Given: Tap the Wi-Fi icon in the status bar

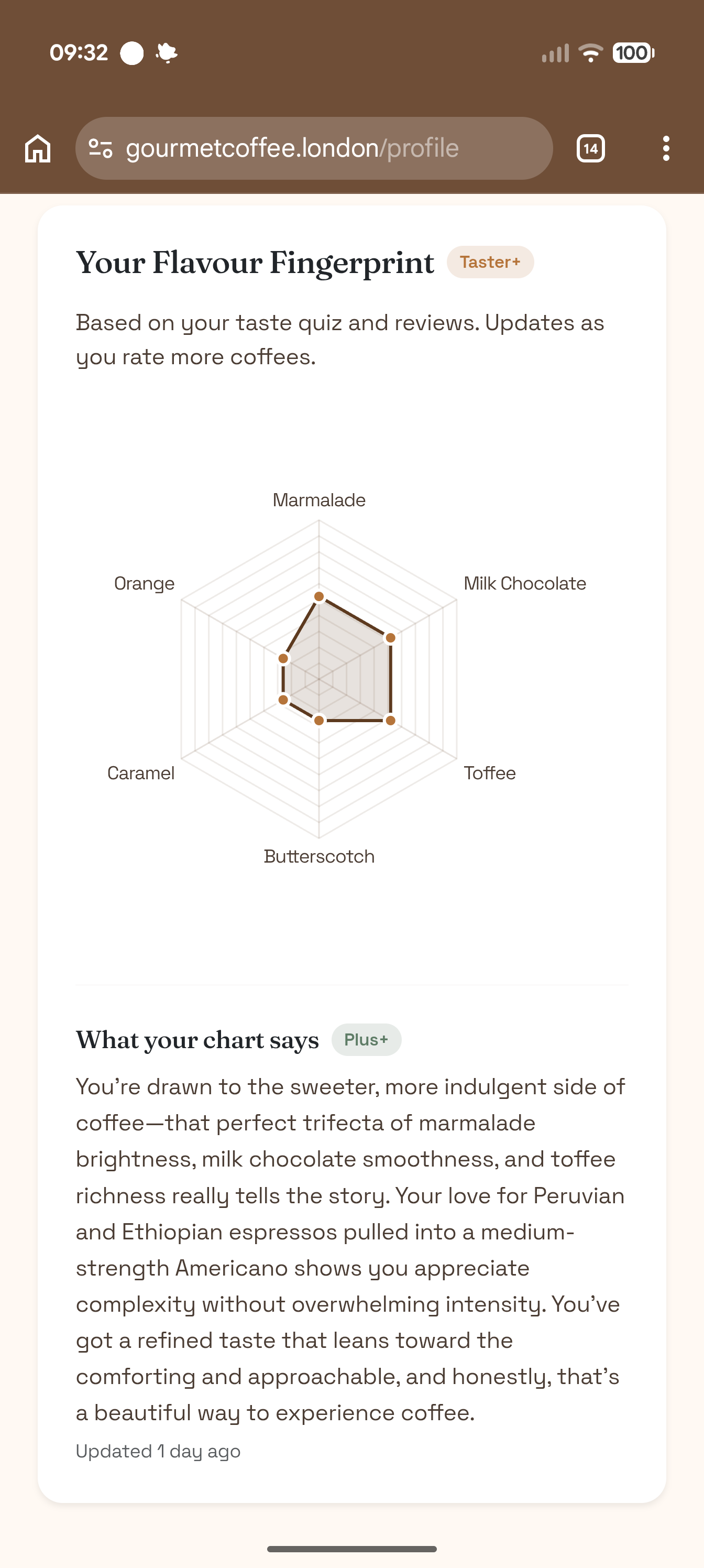Looking at the screenshot, I should click(590, 53).
